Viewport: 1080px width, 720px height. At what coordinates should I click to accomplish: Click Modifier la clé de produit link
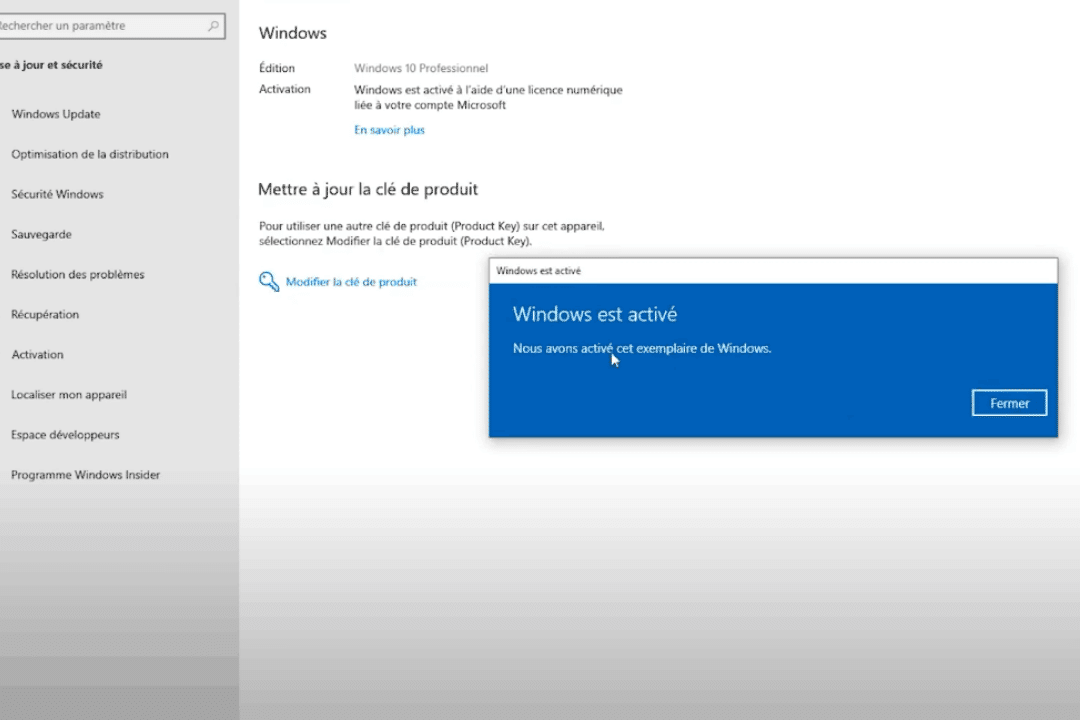click(x=351, y=282)
